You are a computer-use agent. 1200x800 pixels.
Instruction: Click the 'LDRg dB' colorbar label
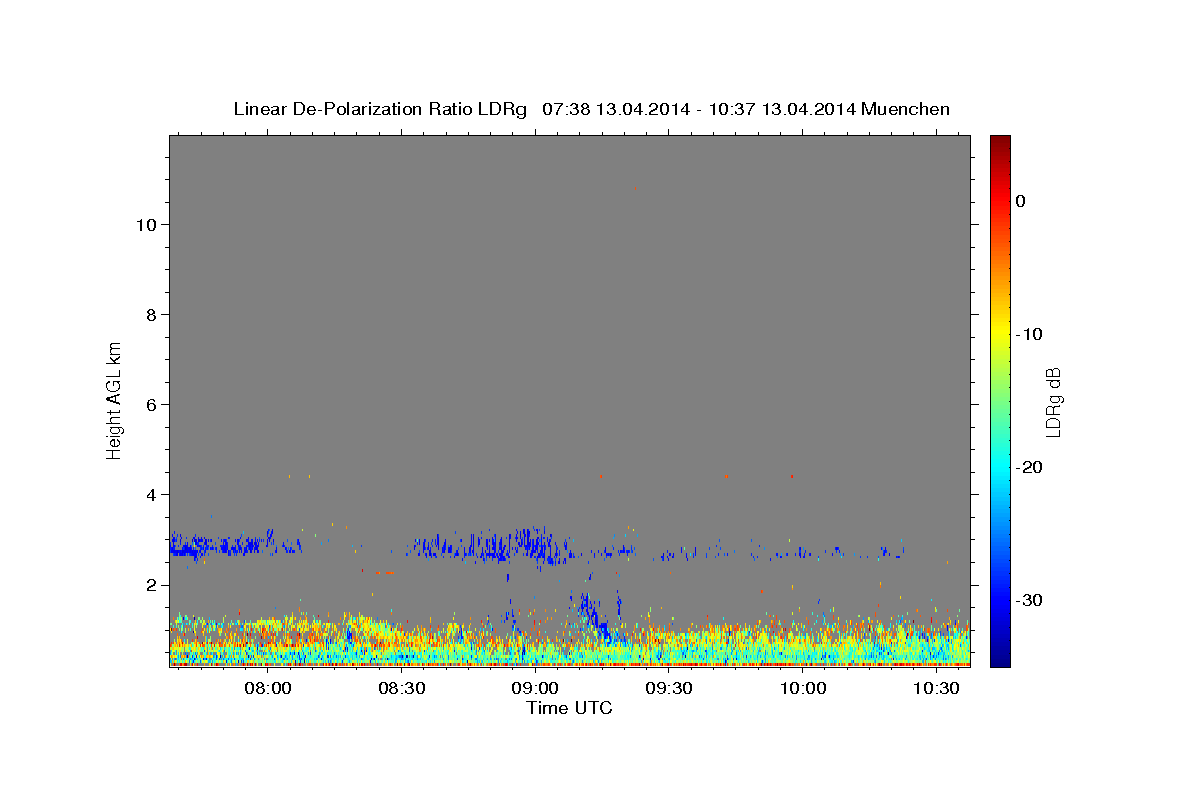[1053, 402]
